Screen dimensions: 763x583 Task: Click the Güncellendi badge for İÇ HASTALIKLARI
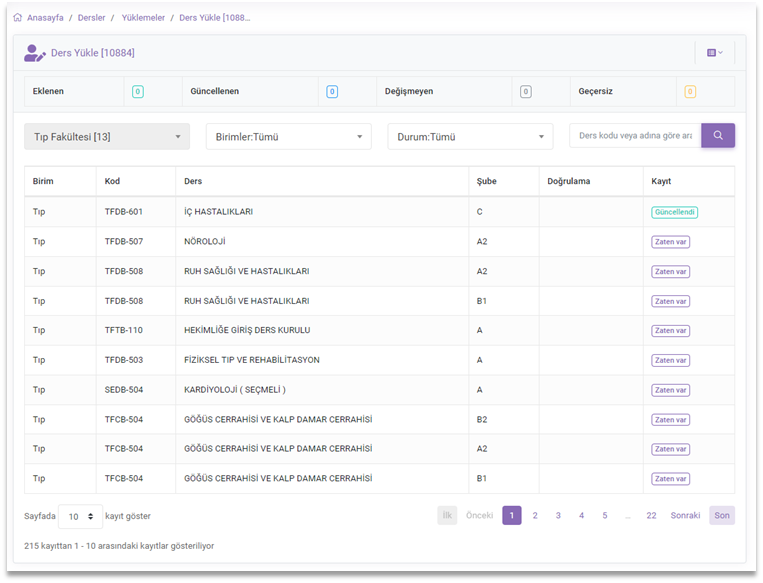click(674, 212)
